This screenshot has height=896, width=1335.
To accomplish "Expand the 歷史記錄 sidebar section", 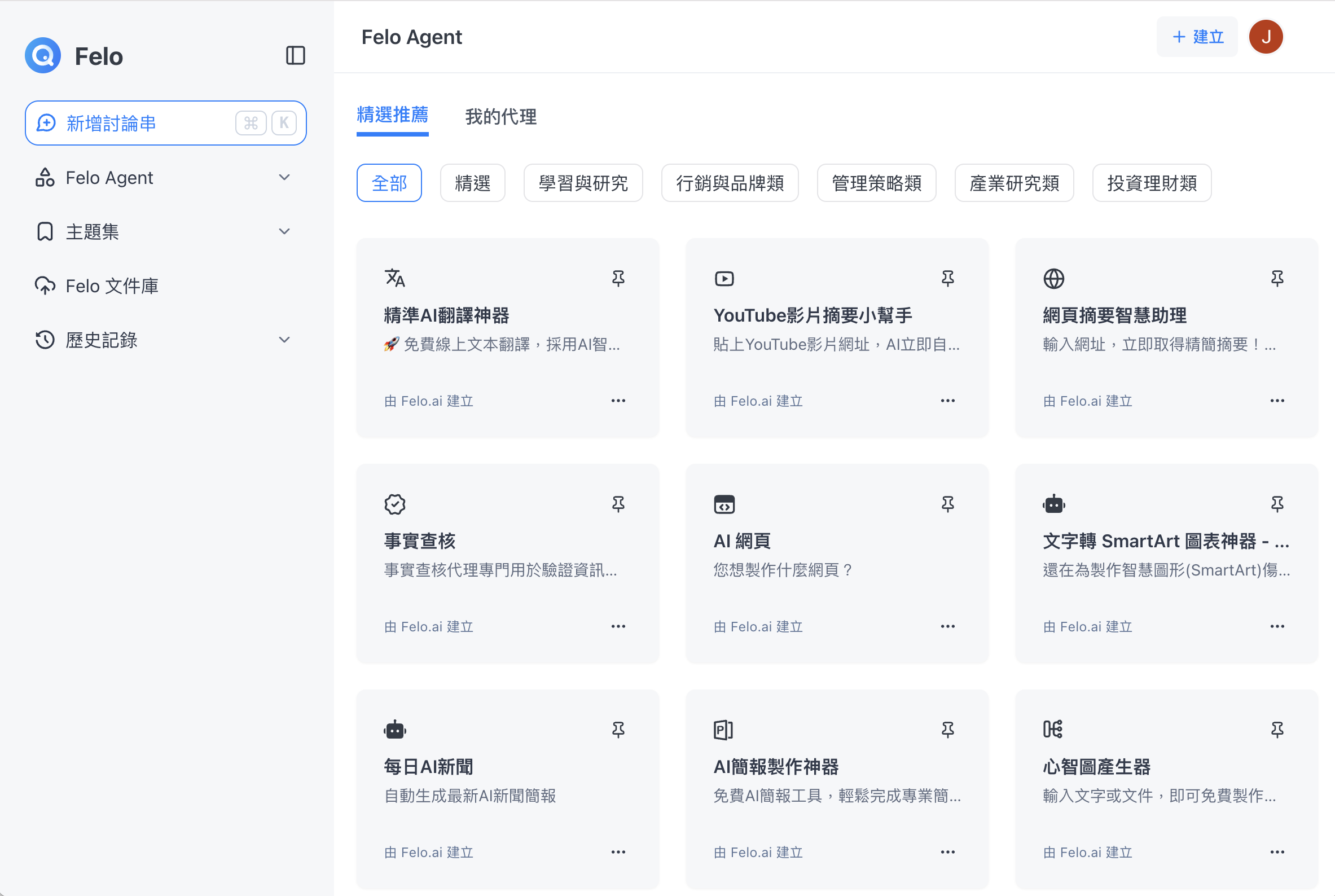I will tap(284, 340).
